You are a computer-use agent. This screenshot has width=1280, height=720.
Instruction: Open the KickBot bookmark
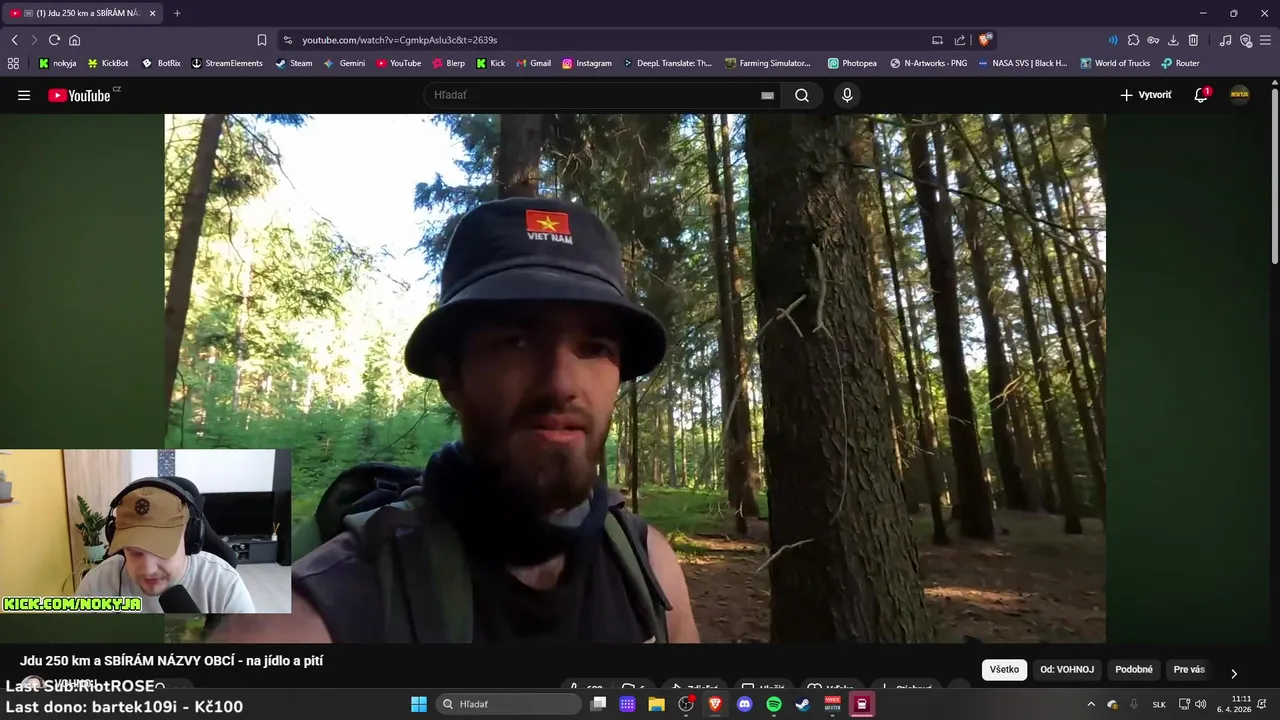tap(108, 63)
